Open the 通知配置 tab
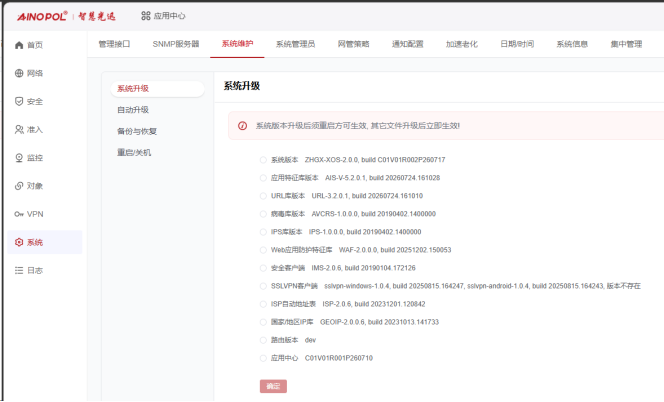 click(407, 44)
